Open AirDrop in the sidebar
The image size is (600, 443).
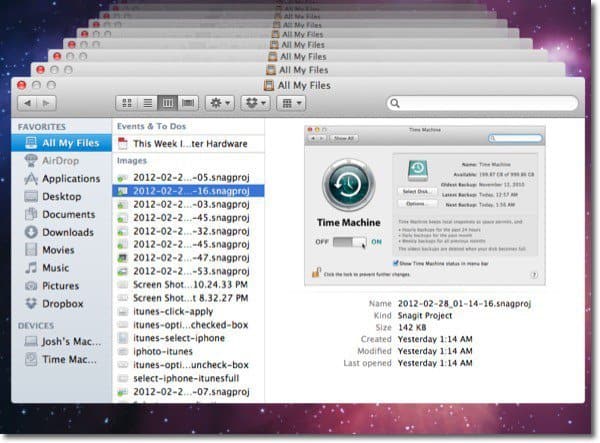tap(62, 161)
